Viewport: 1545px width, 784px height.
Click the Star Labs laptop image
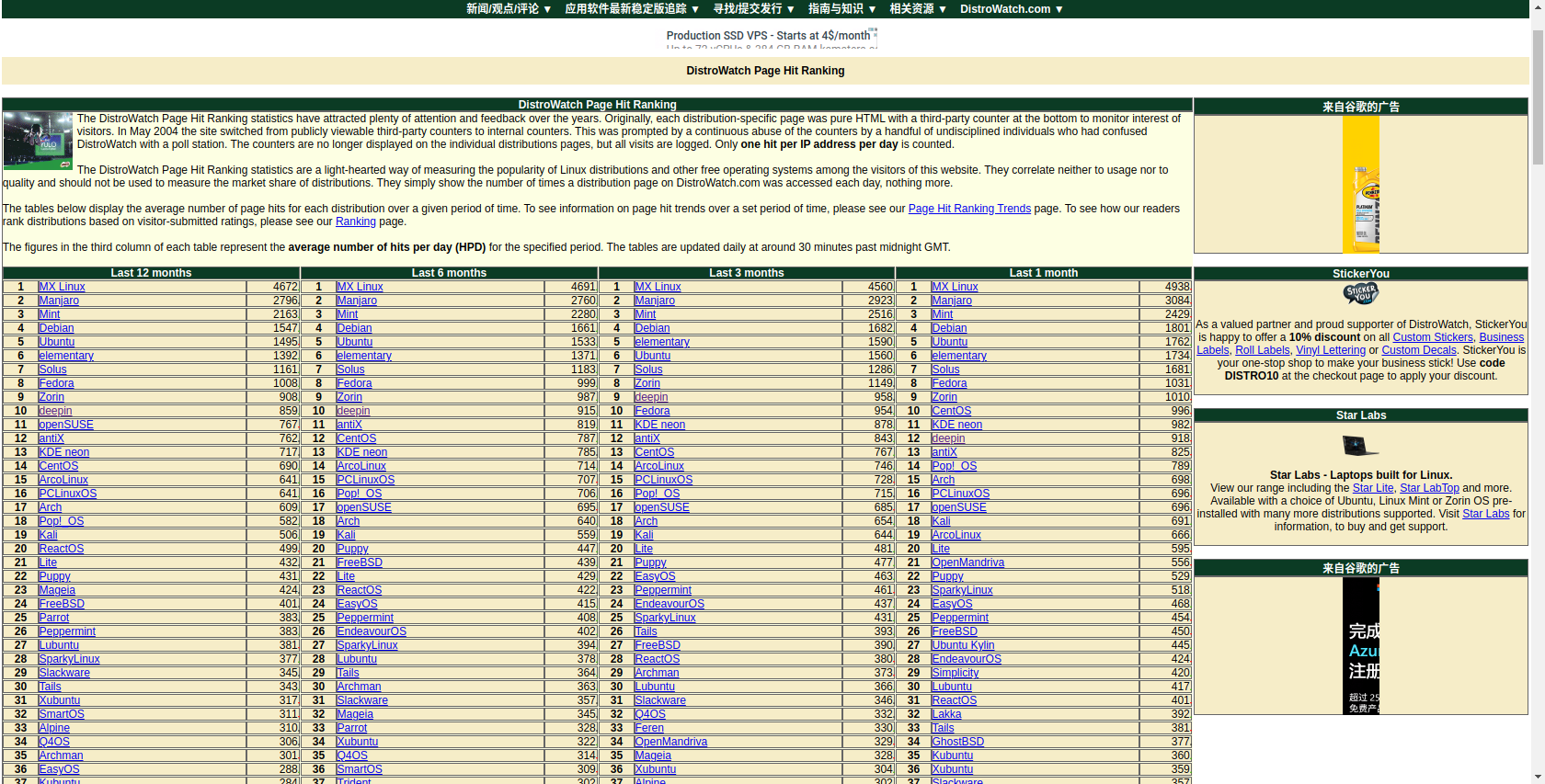tap(1360, 447)
